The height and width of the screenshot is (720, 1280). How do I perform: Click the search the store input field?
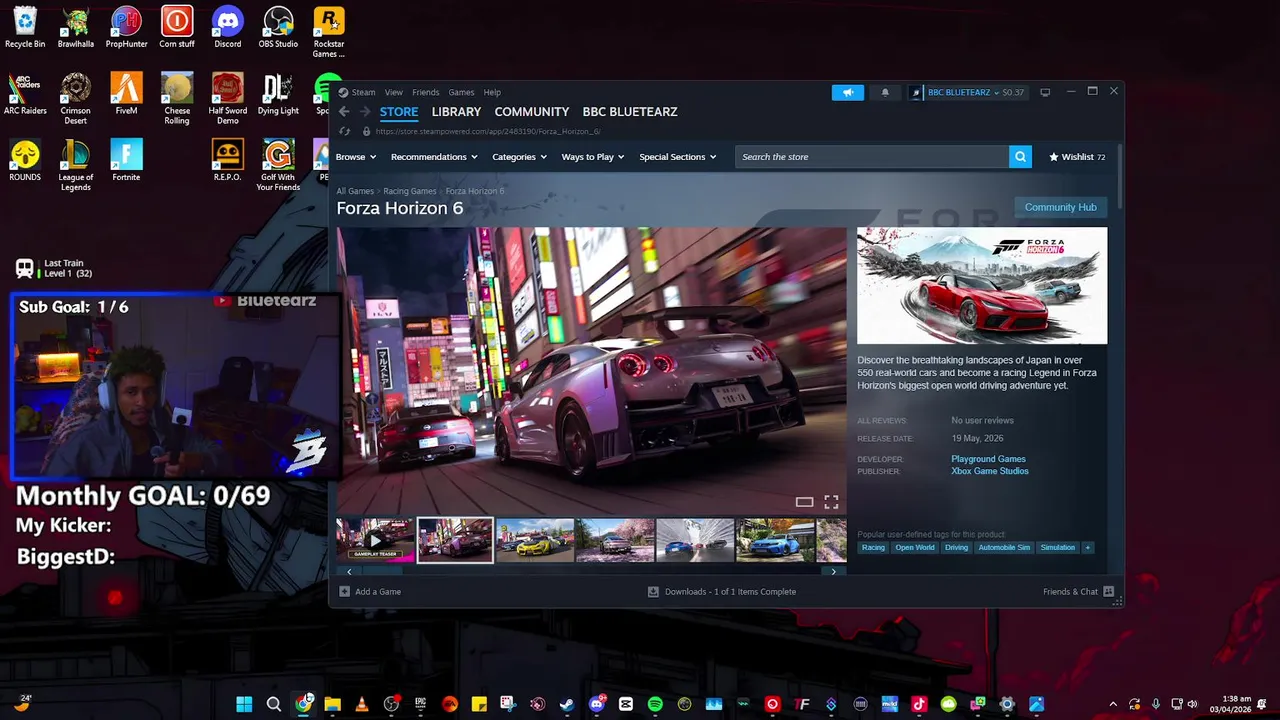872,157
